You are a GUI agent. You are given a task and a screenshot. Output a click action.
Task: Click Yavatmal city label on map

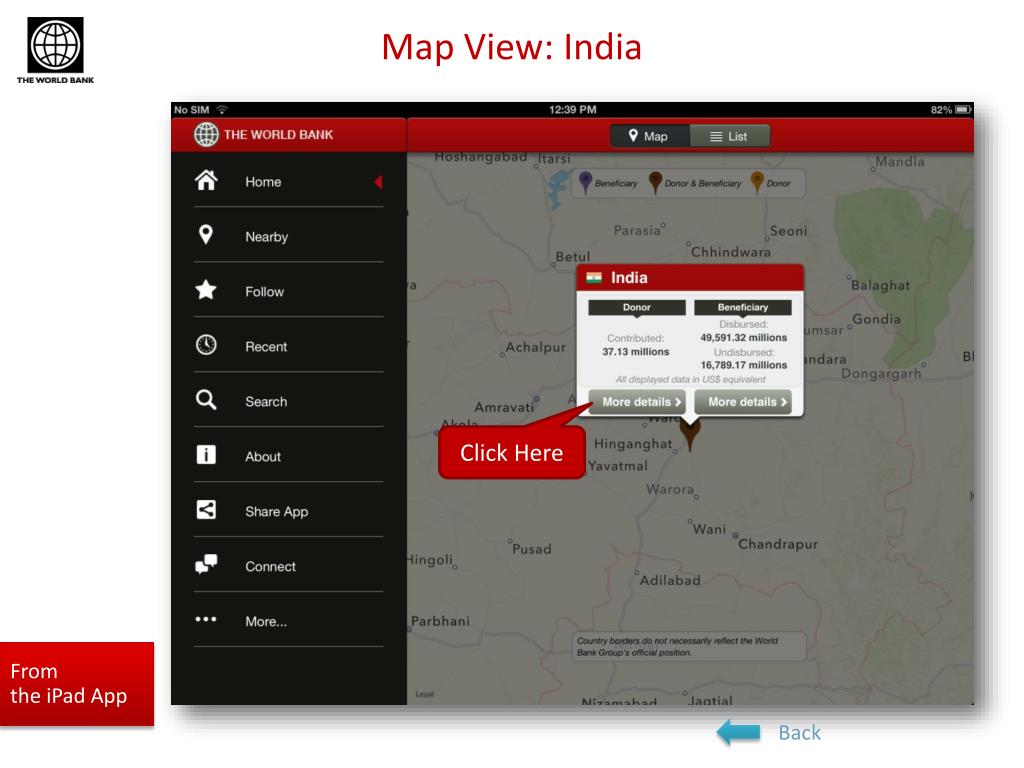point(618,466)
